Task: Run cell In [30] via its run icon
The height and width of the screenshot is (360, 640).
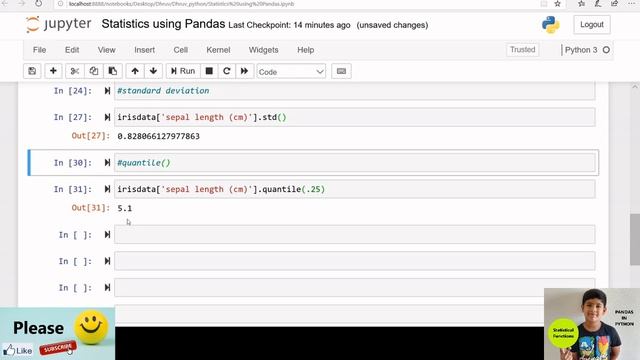Action: point(107,162)
